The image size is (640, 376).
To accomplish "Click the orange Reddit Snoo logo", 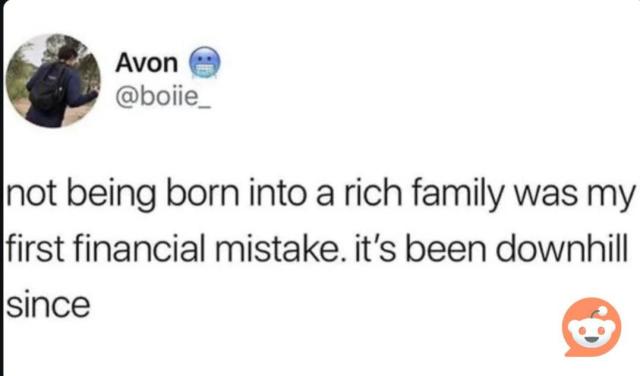I will [591, 327].
